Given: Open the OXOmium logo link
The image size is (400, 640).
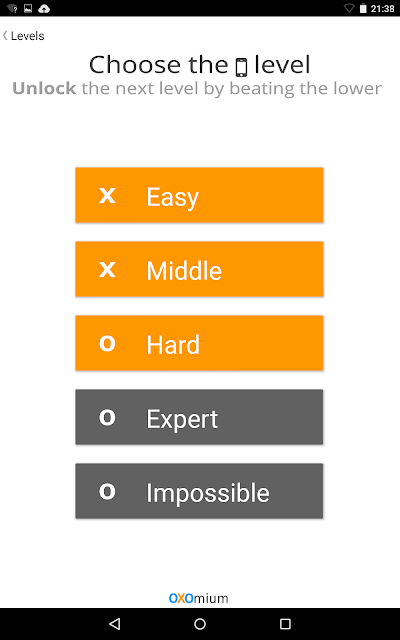Looking at the screenshot, I should point(199,598).
